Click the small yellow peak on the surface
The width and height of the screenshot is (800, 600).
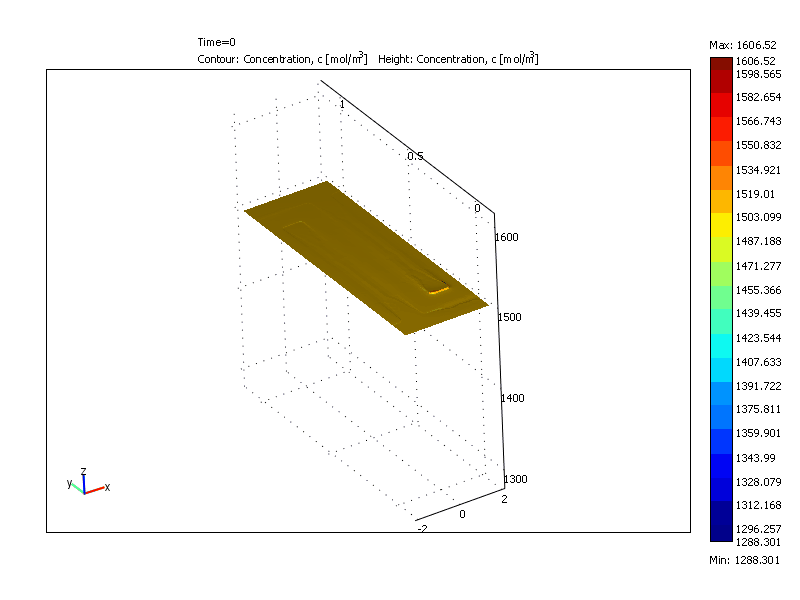(x=438, y=290)
